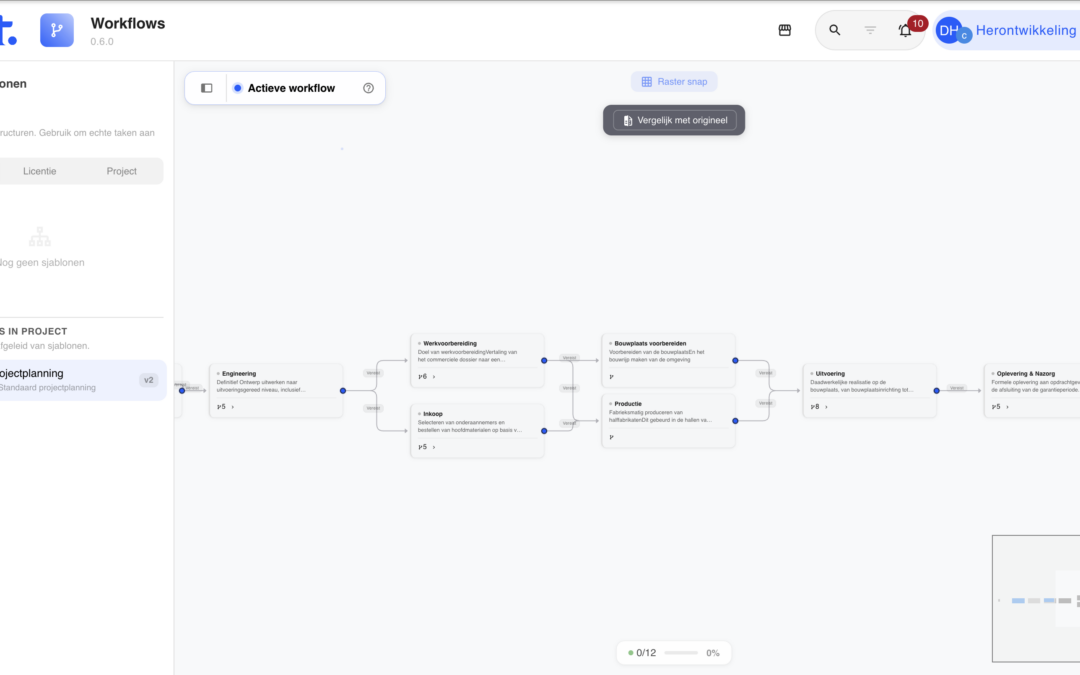This screenshot has width=1080, height=675.
Task: Select the Uitvoering node title
Action: 830,373
